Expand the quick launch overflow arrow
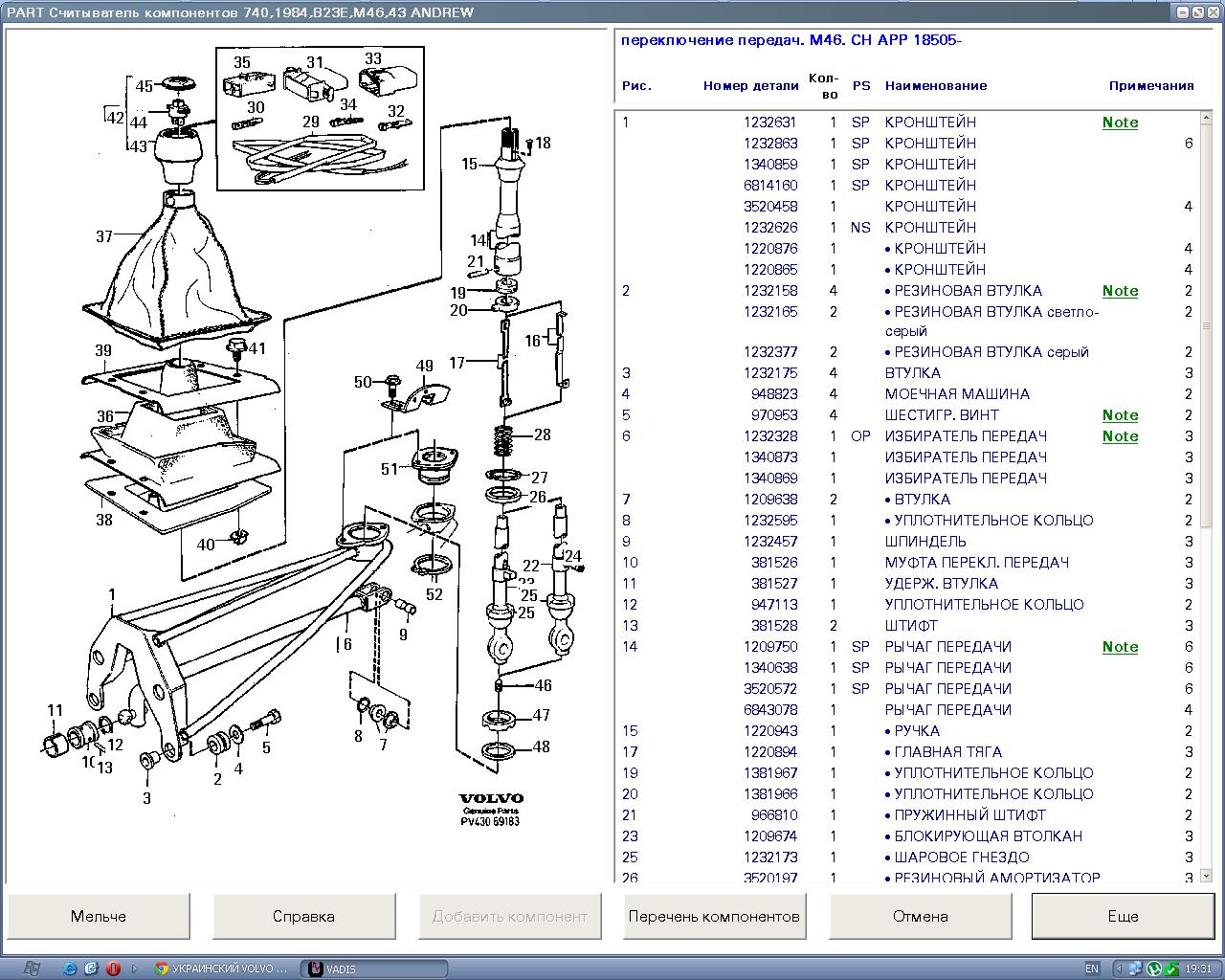1225x980 pixels. 135,969
